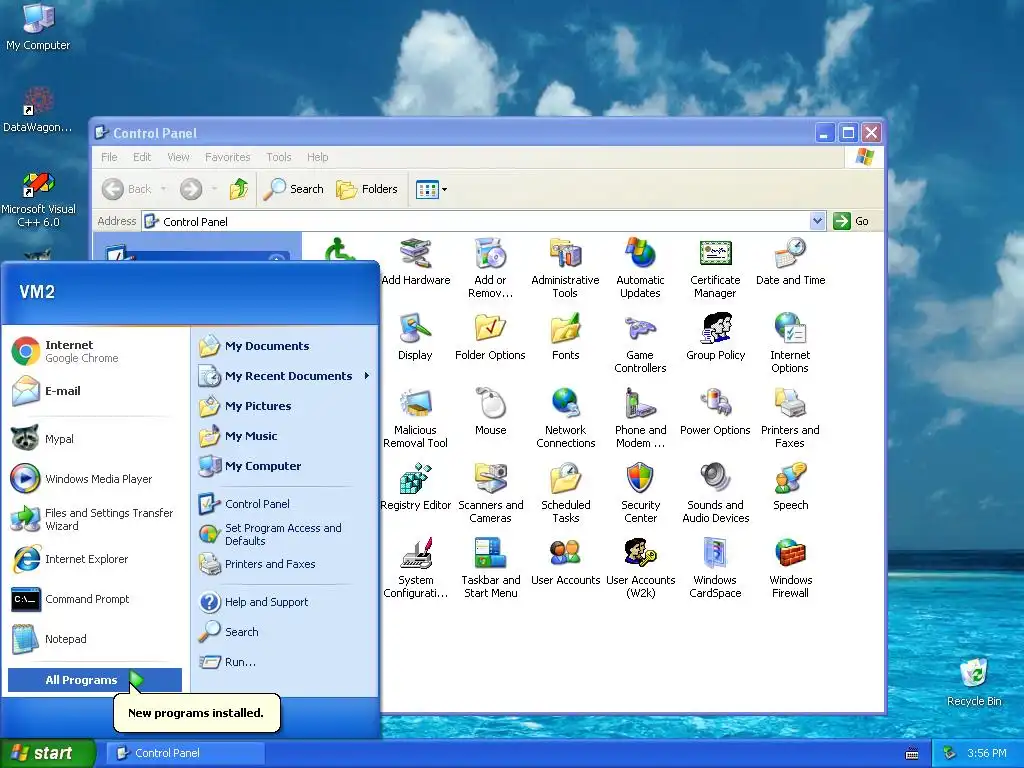Click the Up folder toolbar icon
Image resolution: width=1024 pixels, height=768 pixels.
[x=239, y=189]
